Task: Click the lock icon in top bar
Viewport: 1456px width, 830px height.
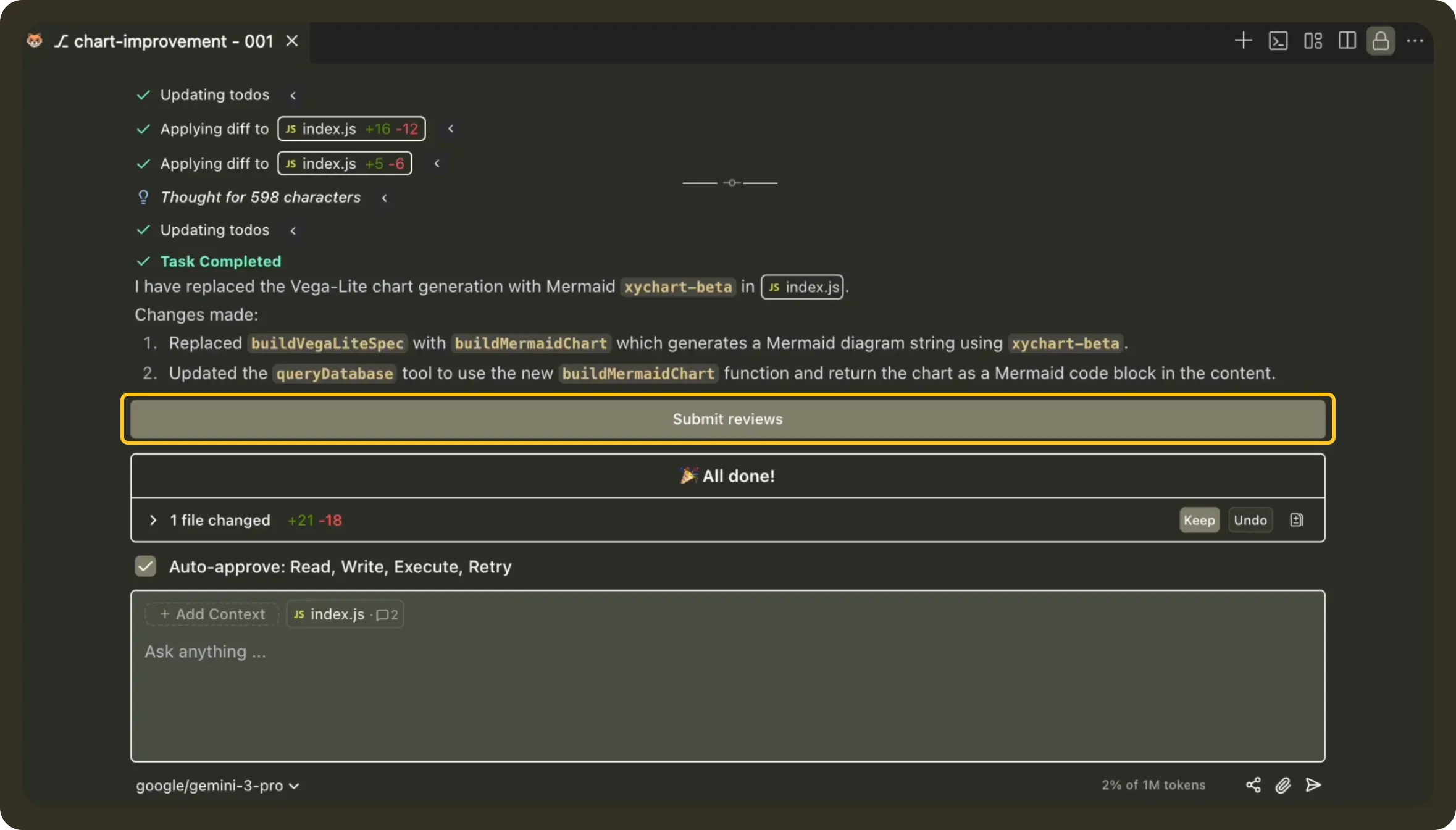Action: click(1381, 41)
